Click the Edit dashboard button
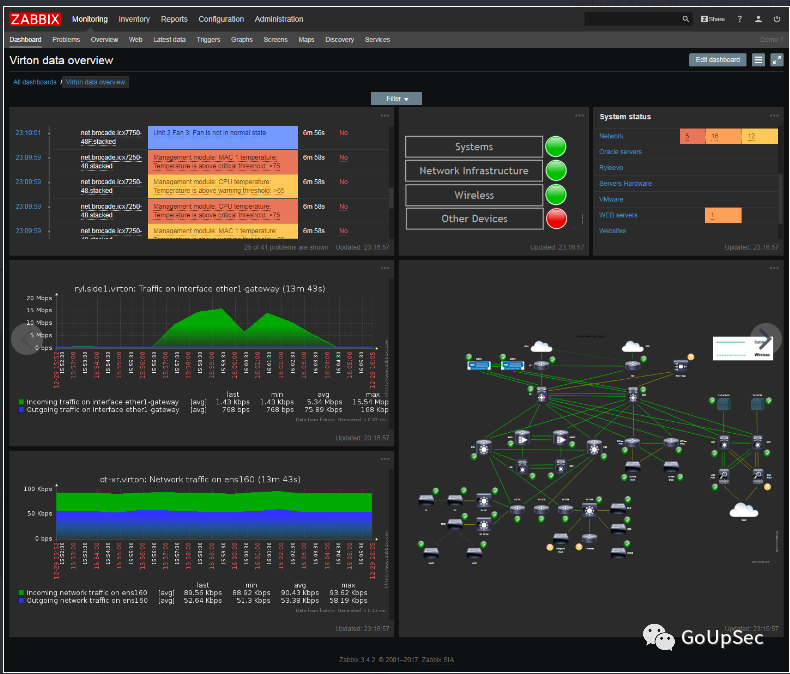 coord(717,60)
